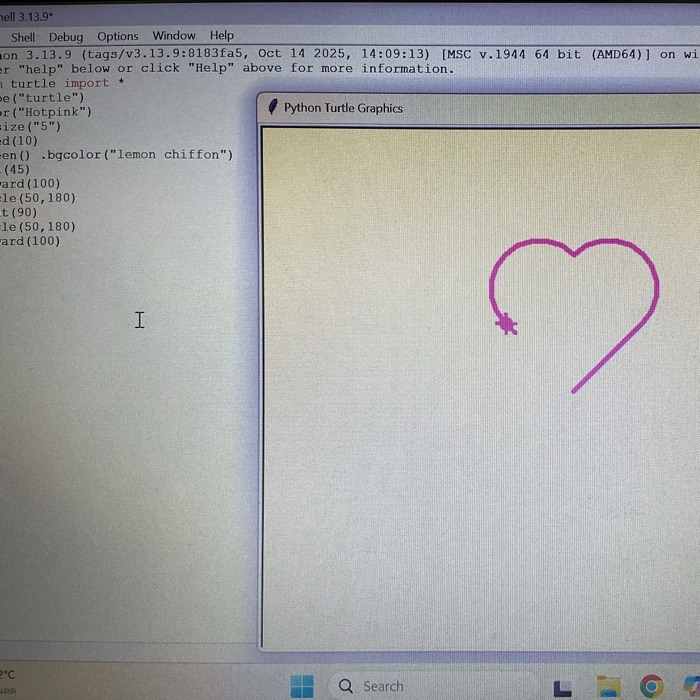Click the pink turtle cursor on the canvas

pyautogui.click(x=506, y=323)
